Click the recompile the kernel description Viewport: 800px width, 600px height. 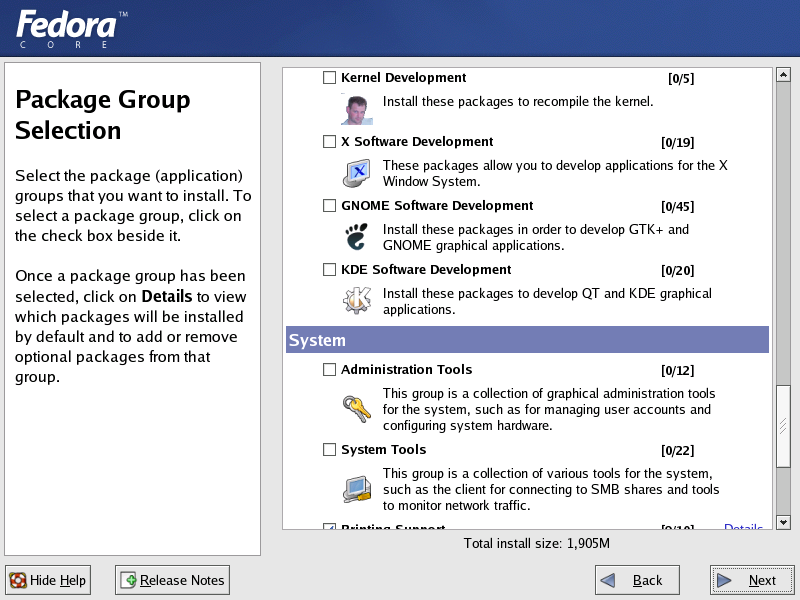[x=518, y=102]
